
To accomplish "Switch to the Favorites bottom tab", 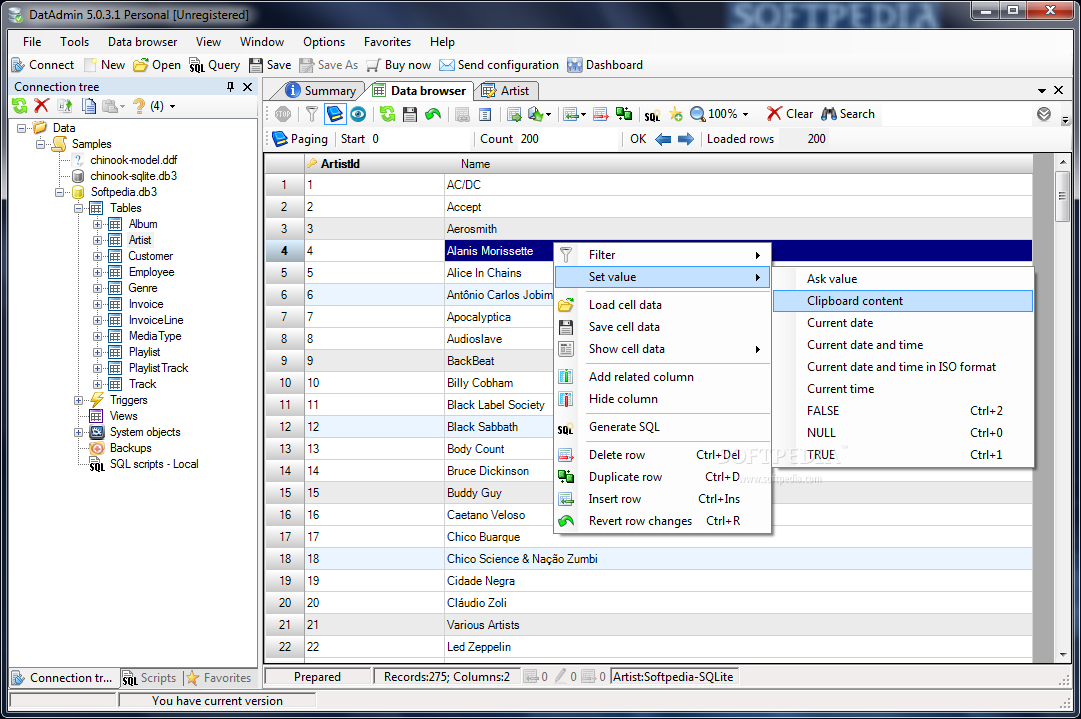I will pyautogui.click(x=219, y=678).
